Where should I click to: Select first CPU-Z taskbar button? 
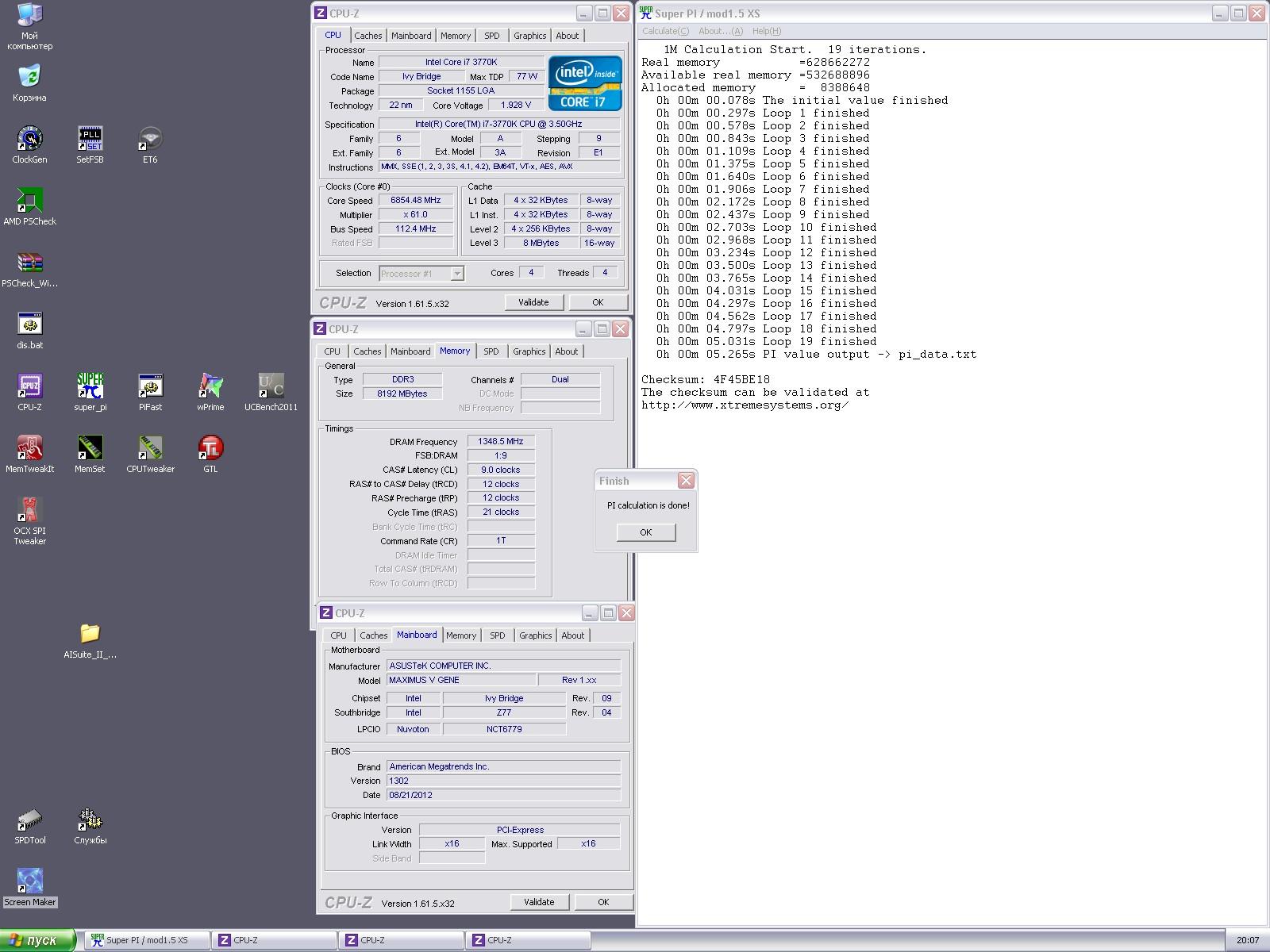pyautogui.click(x=275, y=940)
